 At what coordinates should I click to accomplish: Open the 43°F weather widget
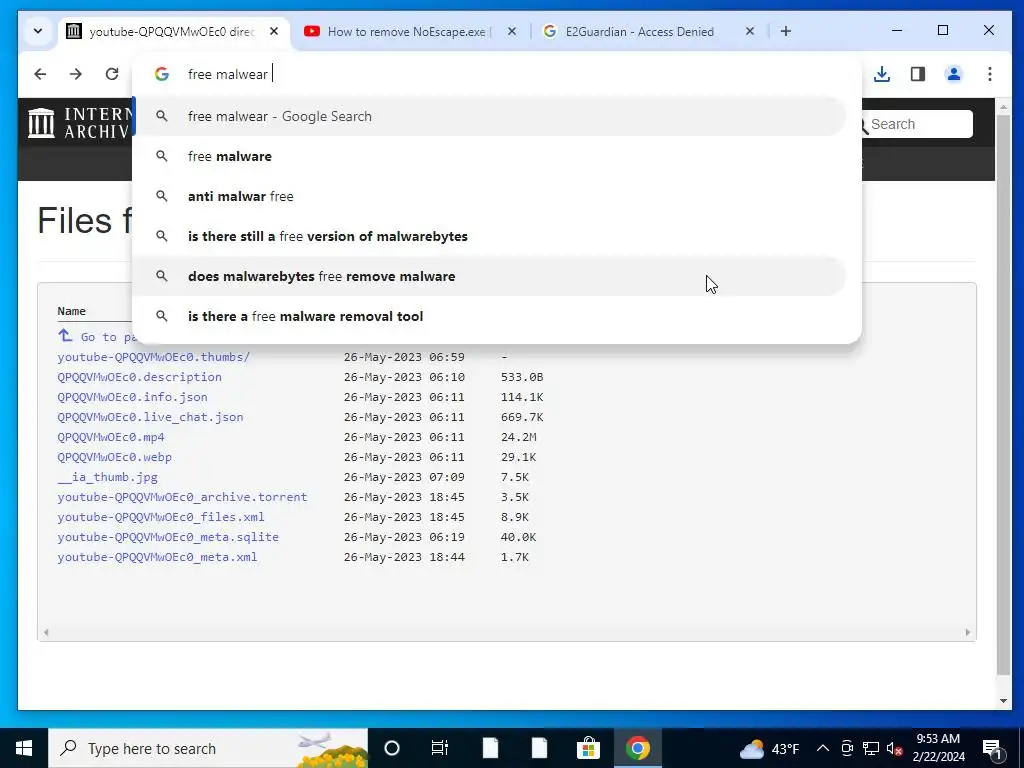click(x=769, y=748)
